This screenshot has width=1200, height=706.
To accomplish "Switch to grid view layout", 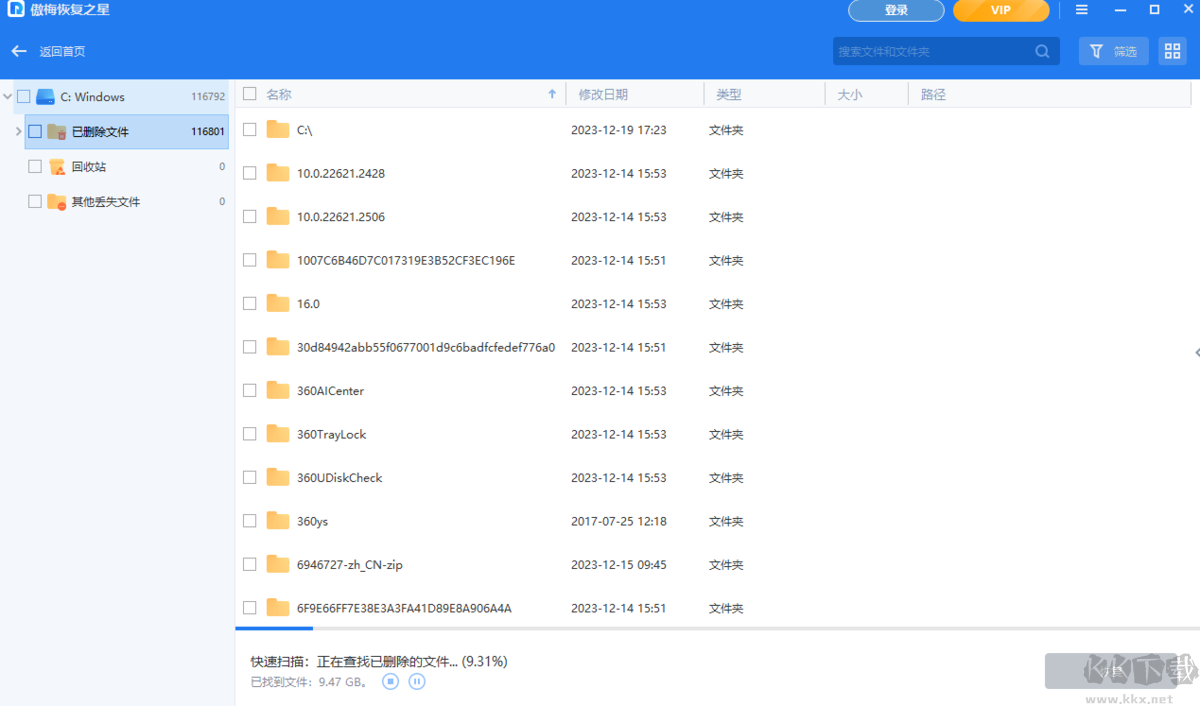I will point(1172,50).
